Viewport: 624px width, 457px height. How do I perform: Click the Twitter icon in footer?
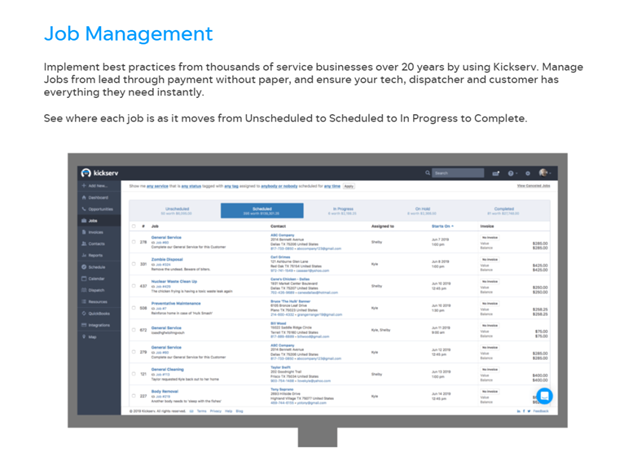point(529,411)
